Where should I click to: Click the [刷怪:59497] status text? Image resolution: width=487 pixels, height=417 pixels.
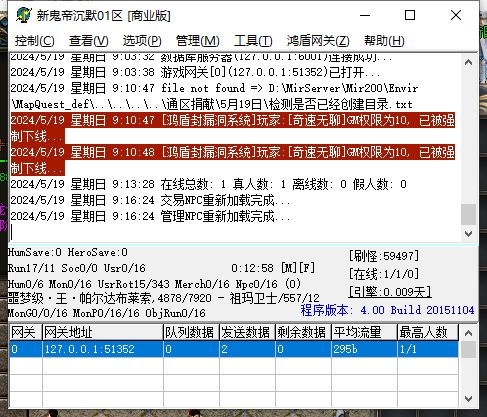point(384,256)
